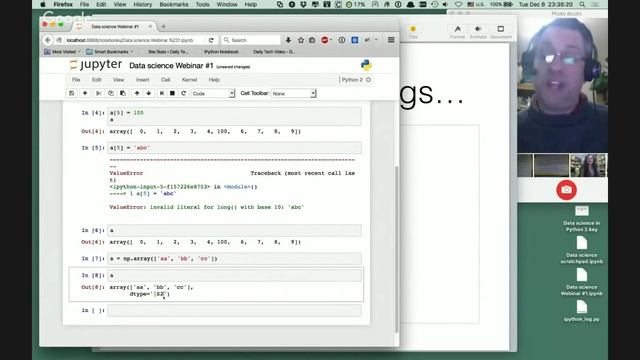Open Firefox hamburger menu
Image resolution: width=640 pixels, height=360 pixels.
391,40
